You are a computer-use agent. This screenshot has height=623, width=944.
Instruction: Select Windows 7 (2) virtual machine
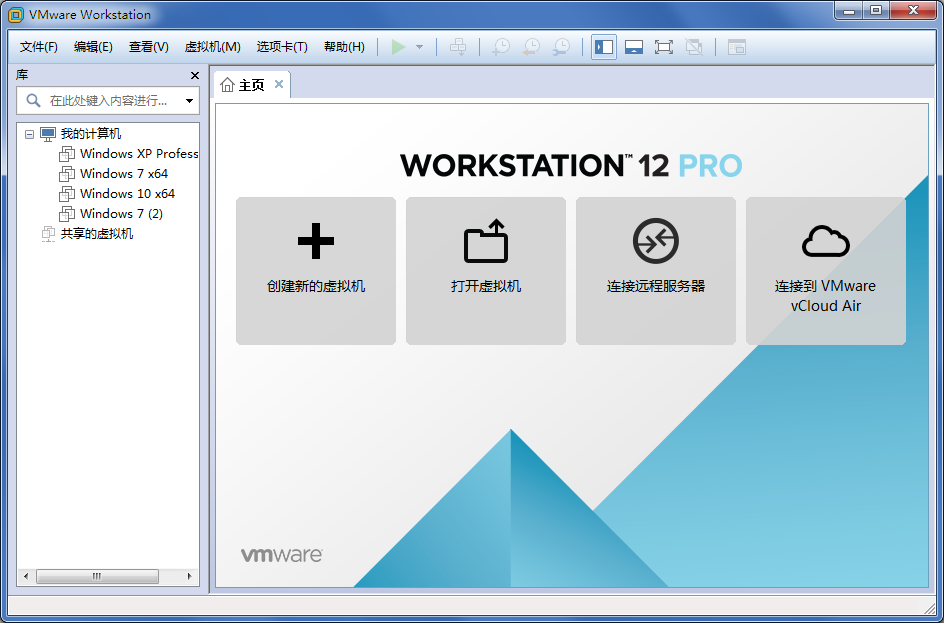tap(122, 214)
